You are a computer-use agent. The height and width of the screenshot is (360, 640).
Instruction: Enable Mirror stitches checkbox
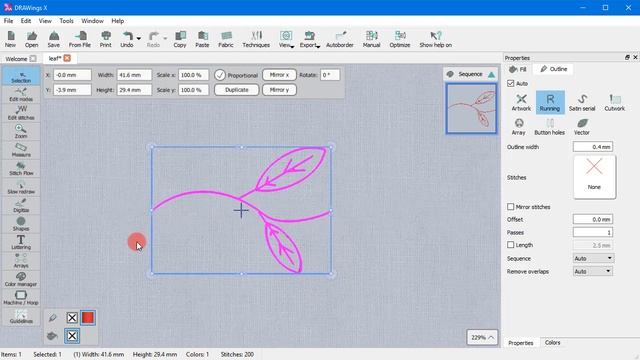(x=511, y=207)
